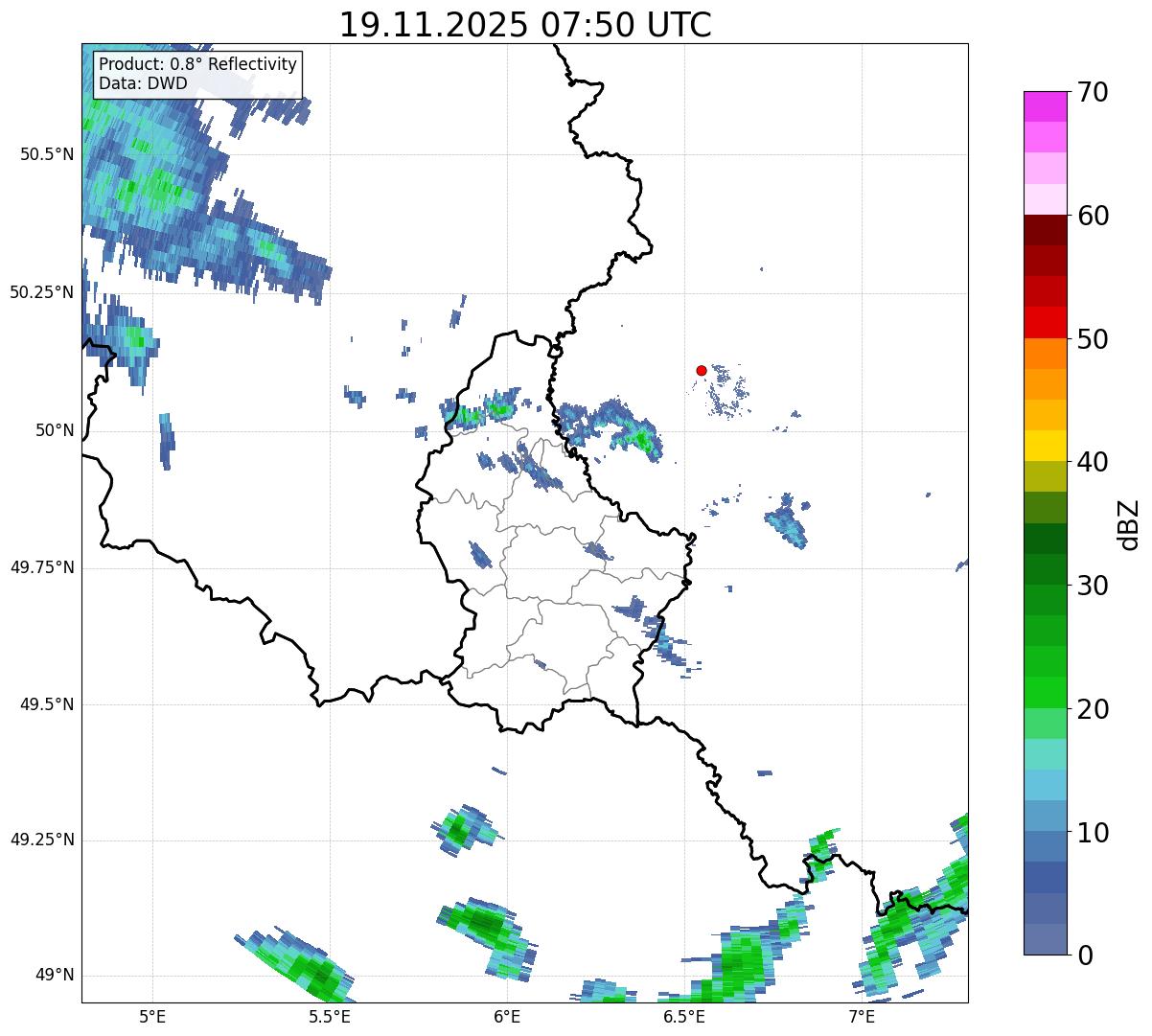
Task: Click the '49°N' latitude label
Action: [x=55, y=975]
